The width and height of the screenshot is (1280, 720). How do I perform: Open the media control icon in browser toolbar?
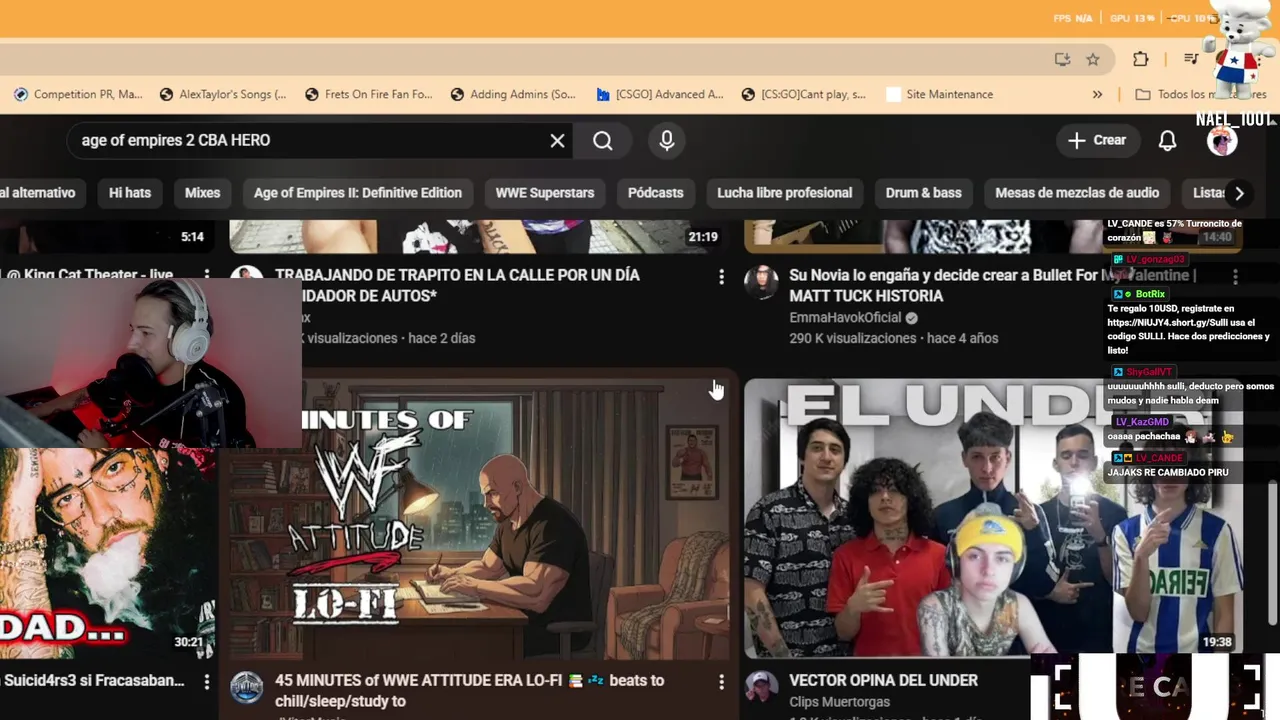(1191, 59)
